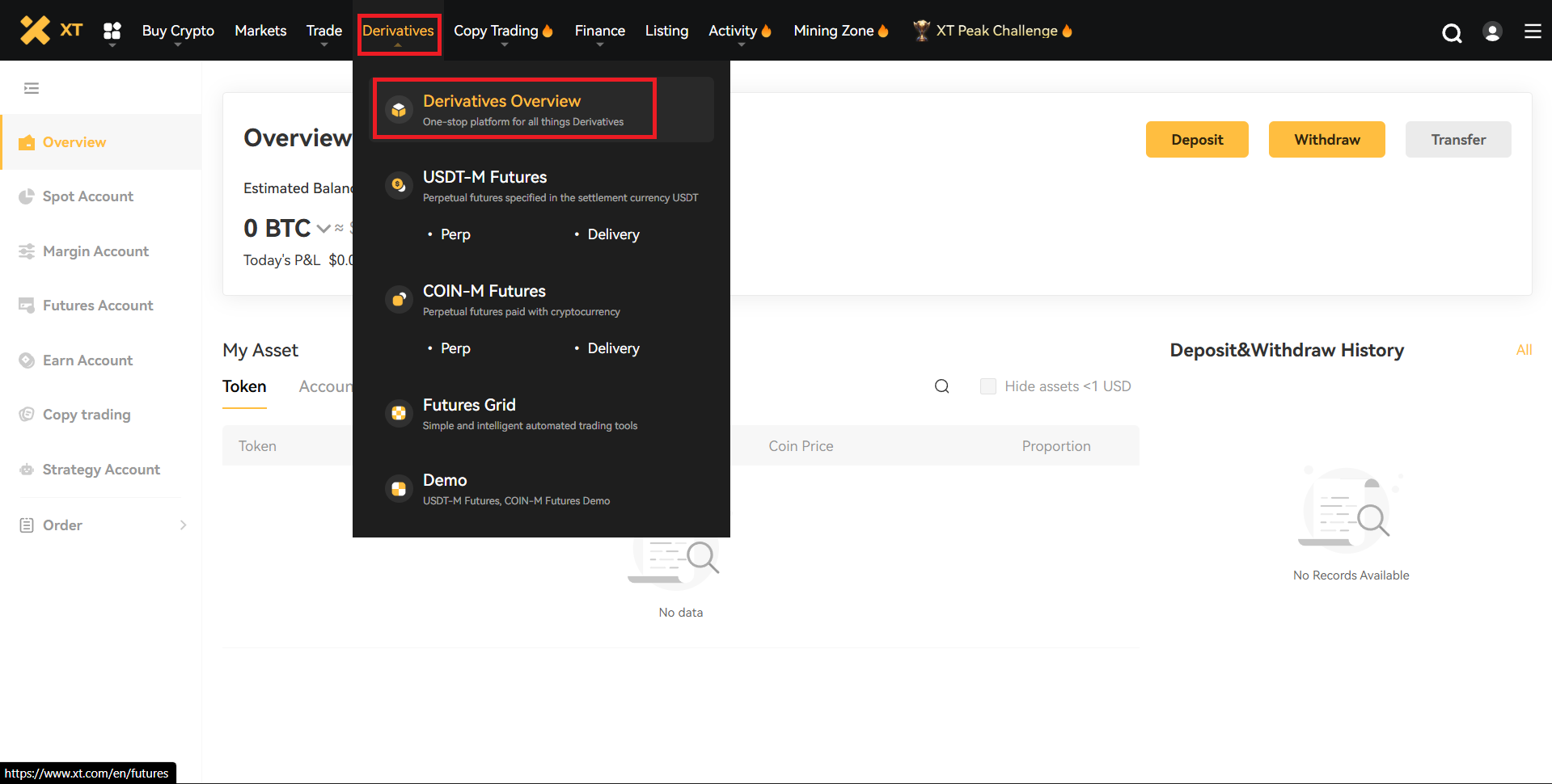Open Spot Account in the sidebar
The width and height of the screenshot is (1552, 784).
pos(87,196)
